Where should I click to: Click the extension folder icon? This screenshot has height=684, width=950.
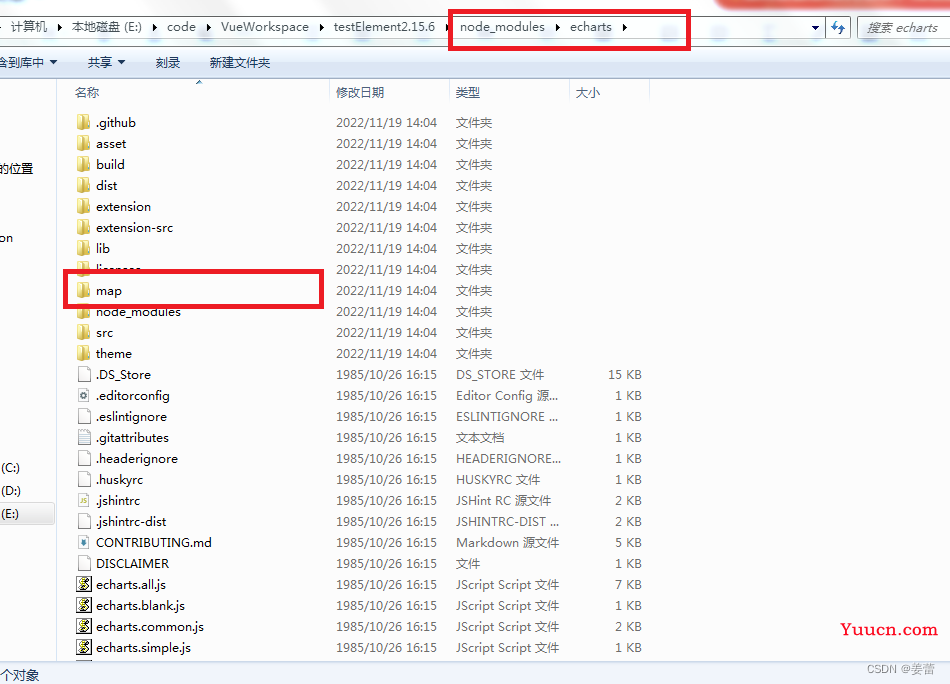coord(84,207)
